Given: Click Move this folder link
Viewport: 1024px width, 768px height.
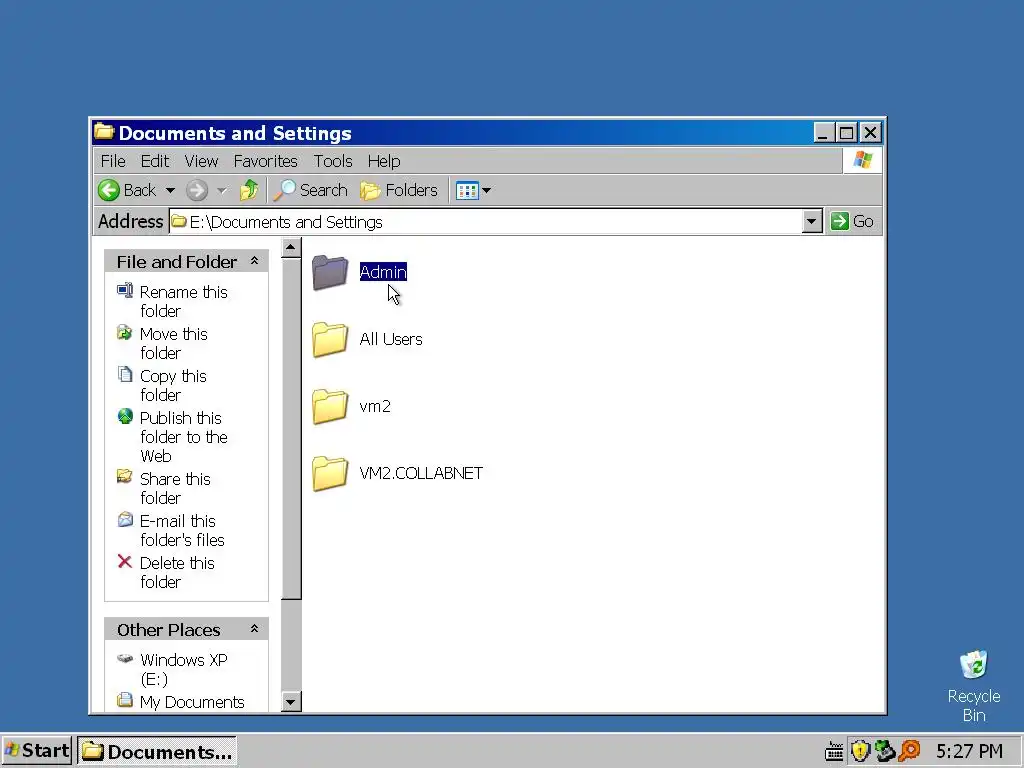Looking at the screenshot, I should pyautogui.click(x=174, y=343).
